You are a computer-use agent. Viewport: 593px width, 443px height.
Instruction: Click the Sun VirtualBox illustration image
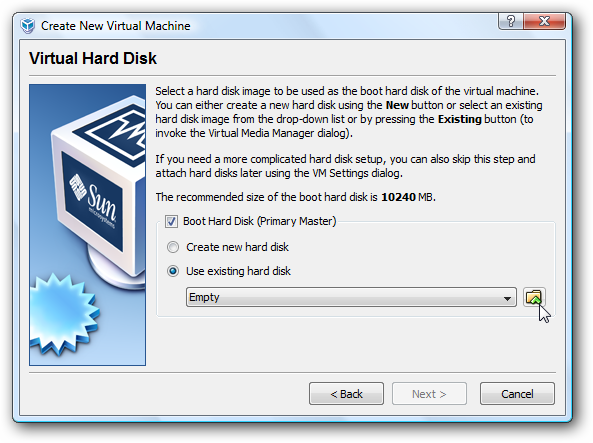coord(87,225)
